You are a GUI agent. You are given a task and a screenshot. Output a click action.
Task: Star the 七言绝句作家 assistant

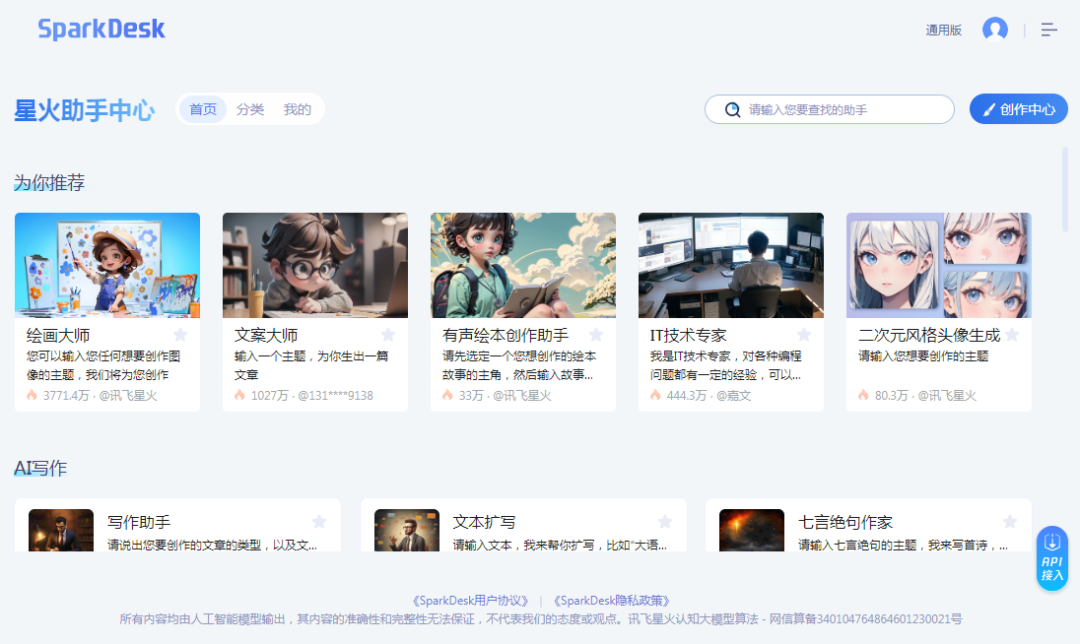(x=1010, y=521)
